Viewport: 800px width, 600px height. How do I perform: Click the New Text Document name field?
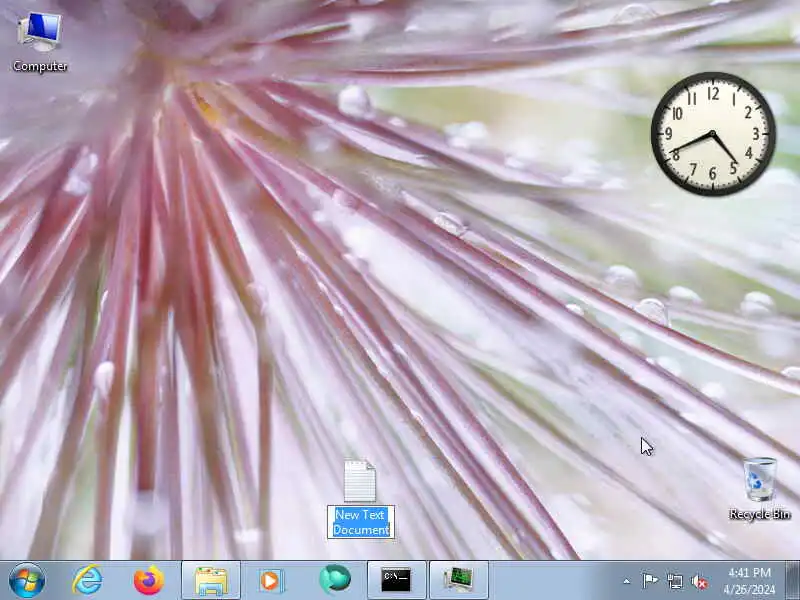click(x=361, y=522)
